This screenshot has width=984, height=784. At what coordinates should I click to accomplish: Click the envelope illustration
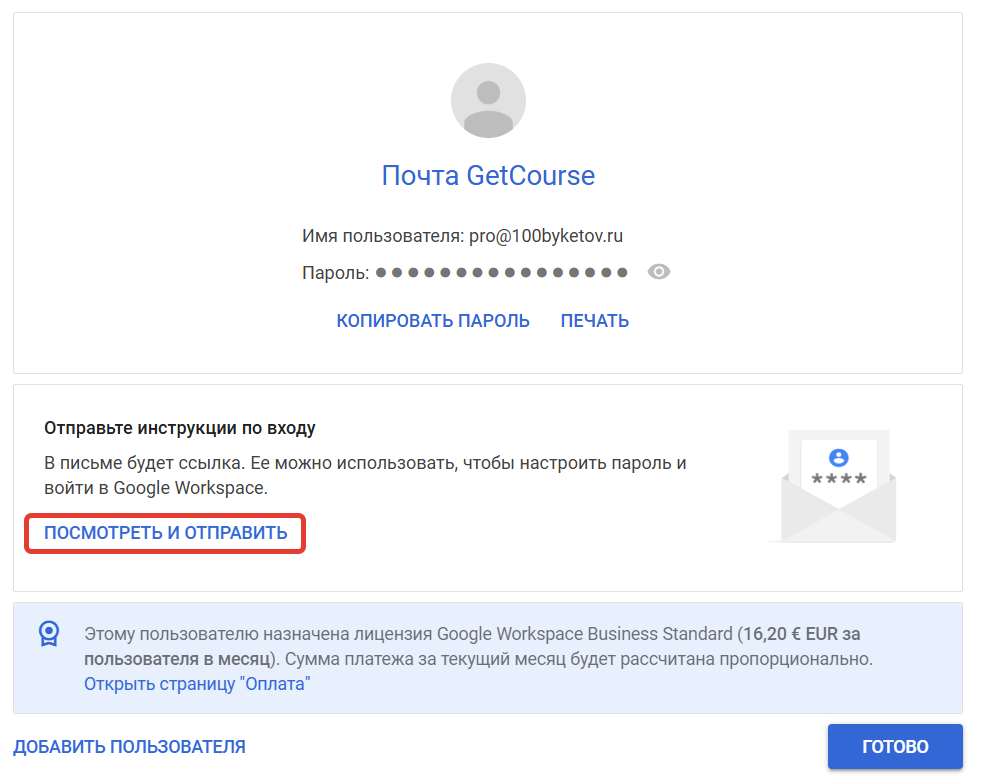coord(838,486)
